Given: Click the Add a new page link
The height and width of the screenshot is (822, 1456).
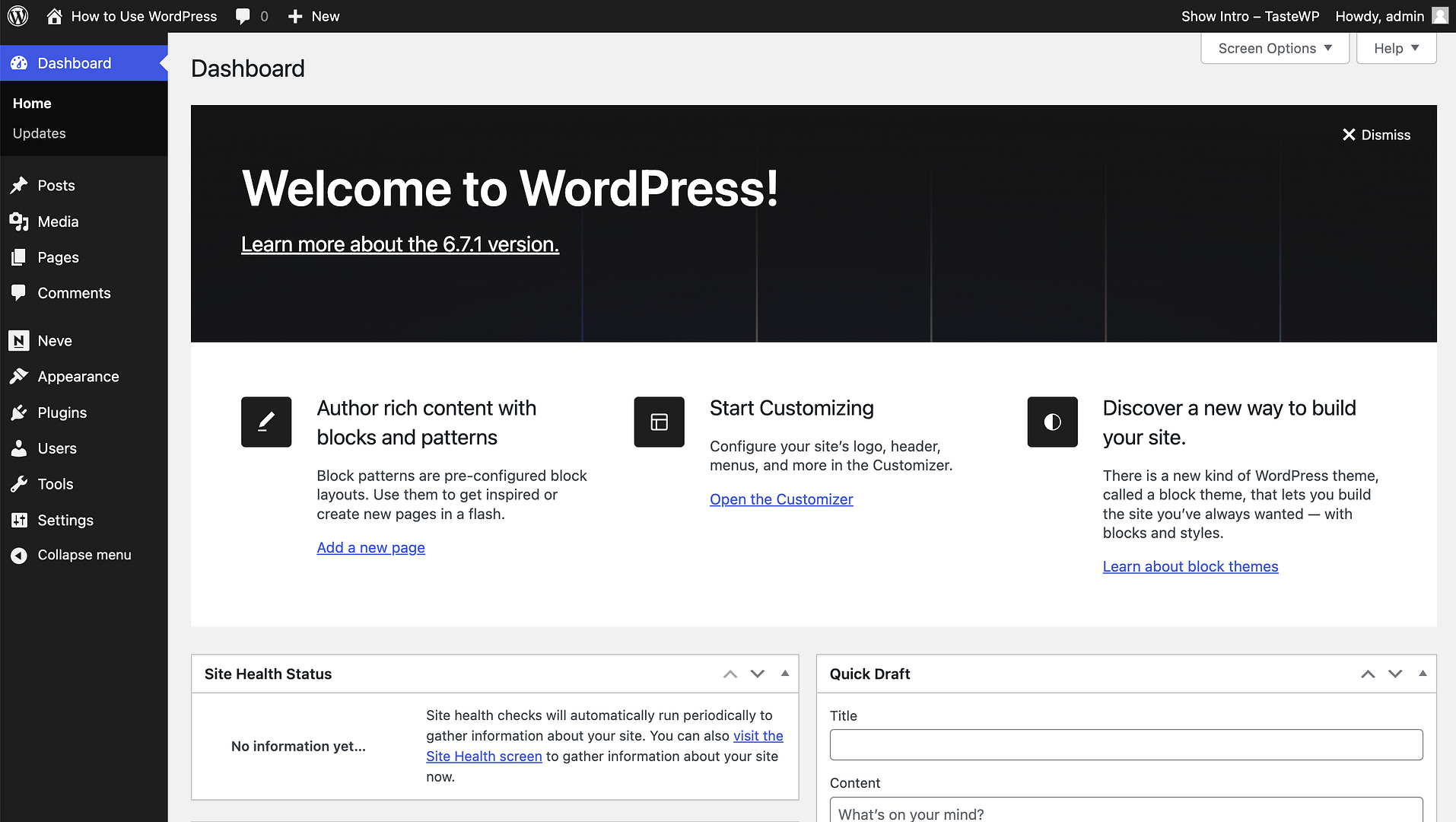Looking at the screenshot, I should [370, 547].
